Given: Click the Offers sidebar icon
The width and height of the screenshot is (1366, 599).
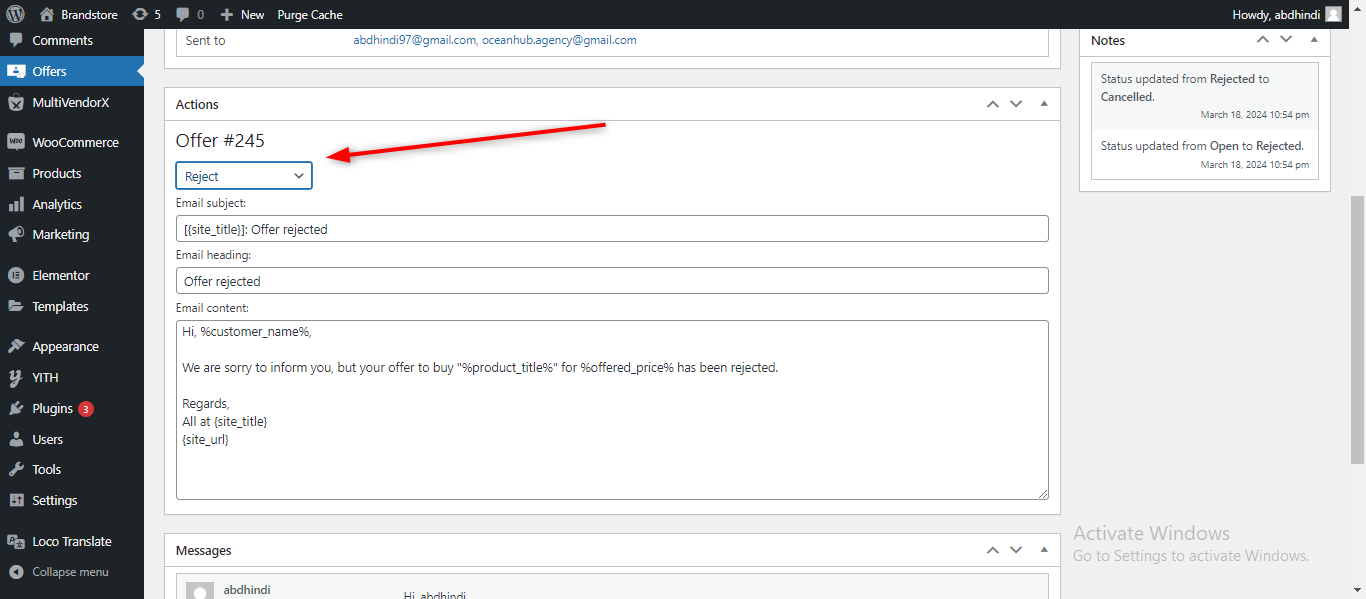Looking at the screenshot, I should tap(15, 71).
